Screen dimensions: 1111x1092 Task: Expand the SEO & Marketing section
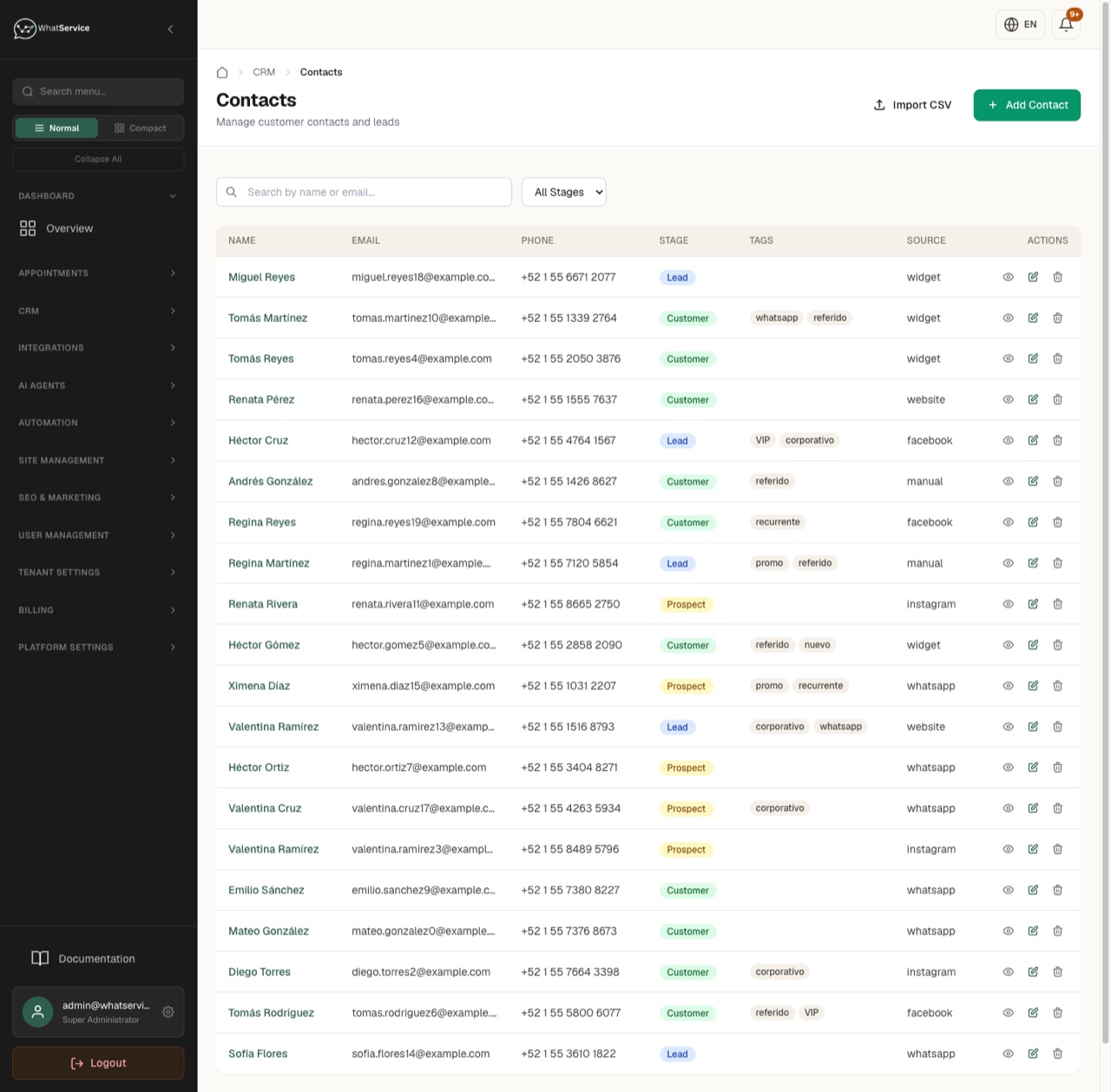(98, 497)
